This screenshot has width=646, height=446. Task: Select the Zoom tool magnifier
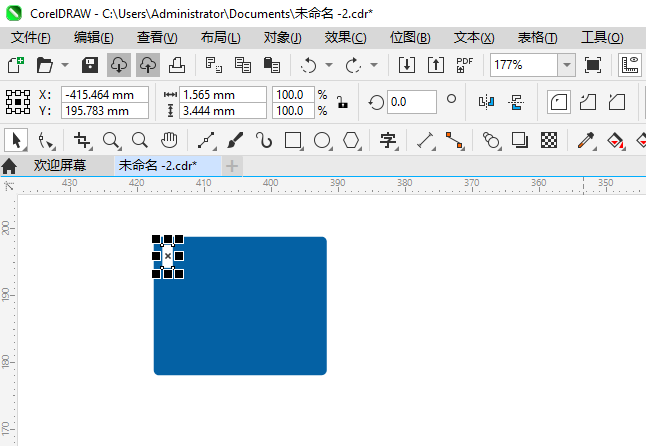click(111, 140)
